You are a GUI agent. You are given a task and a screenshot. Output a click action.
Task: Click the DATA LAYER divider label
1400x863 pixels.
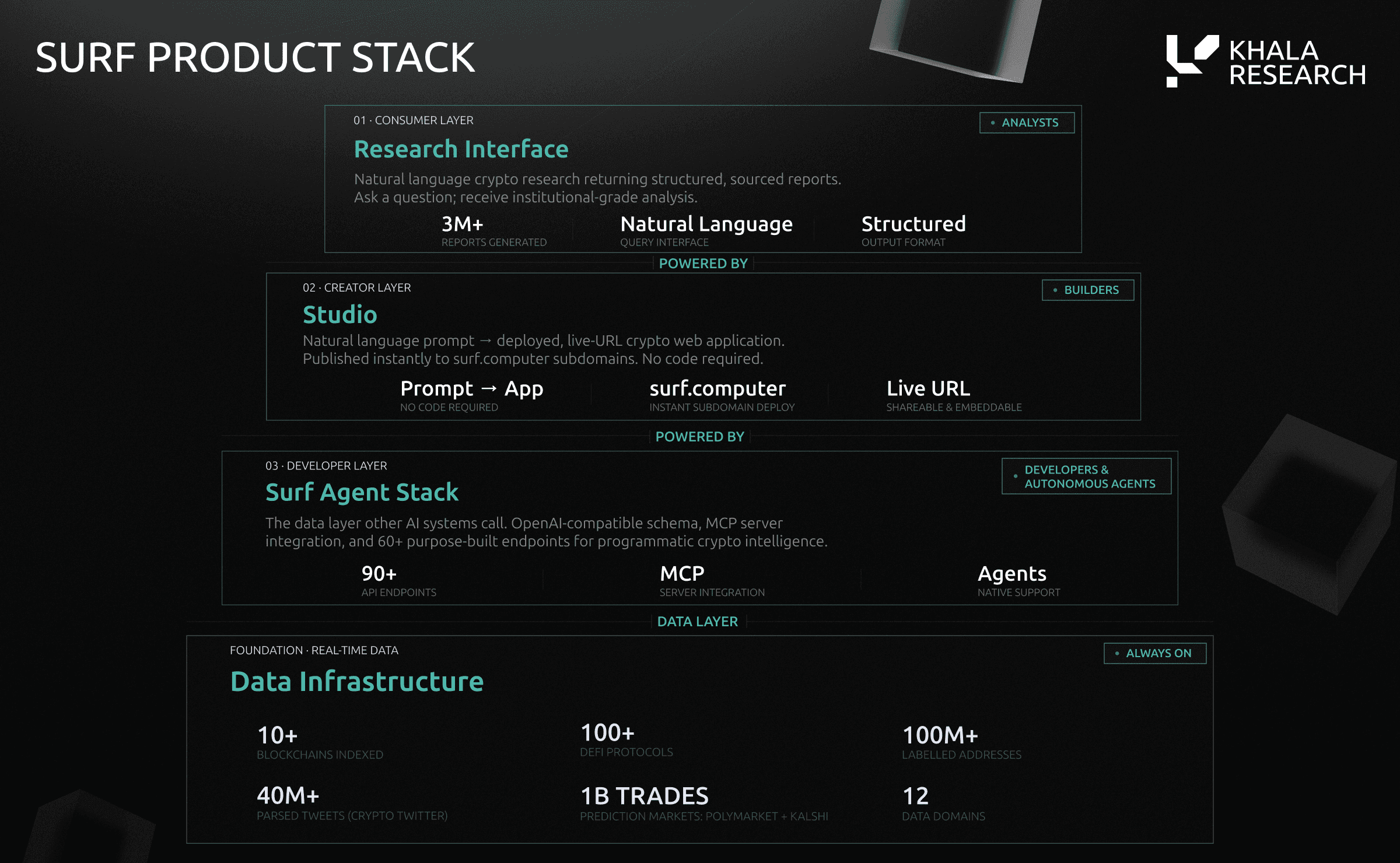pos(697,622)
